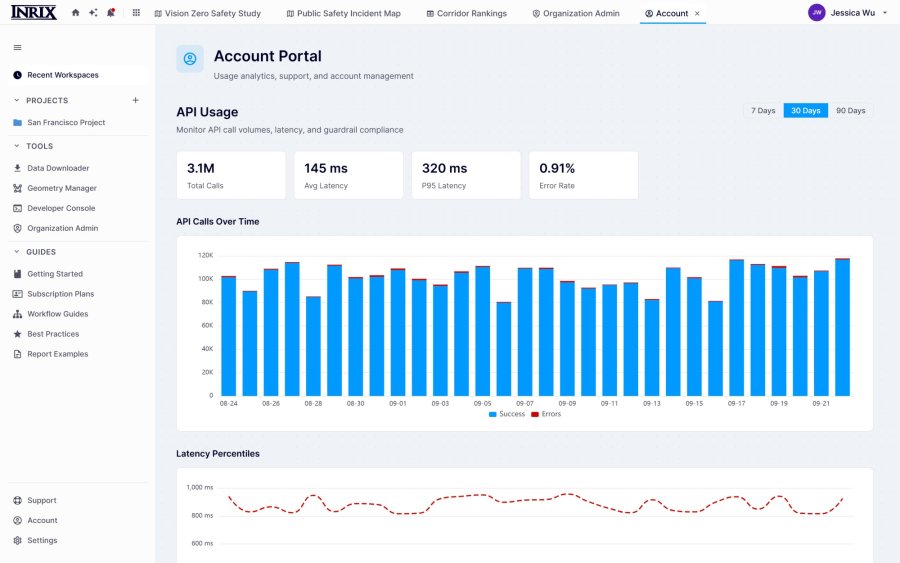Add a new project with plus icon
Screen dimensions: 900x563
pos(135,100)
